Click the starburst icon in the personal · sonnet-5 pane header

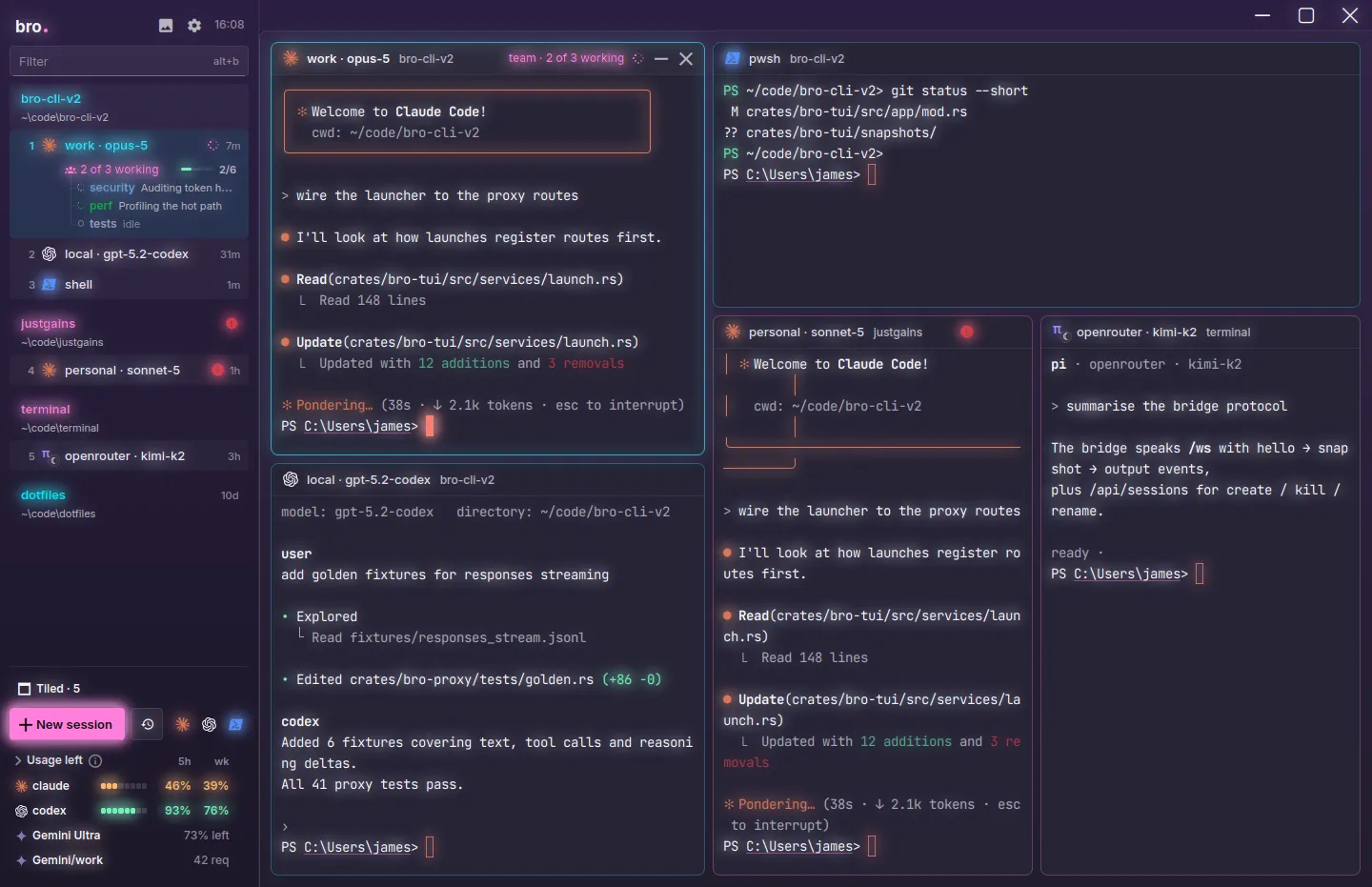[733, 333]
